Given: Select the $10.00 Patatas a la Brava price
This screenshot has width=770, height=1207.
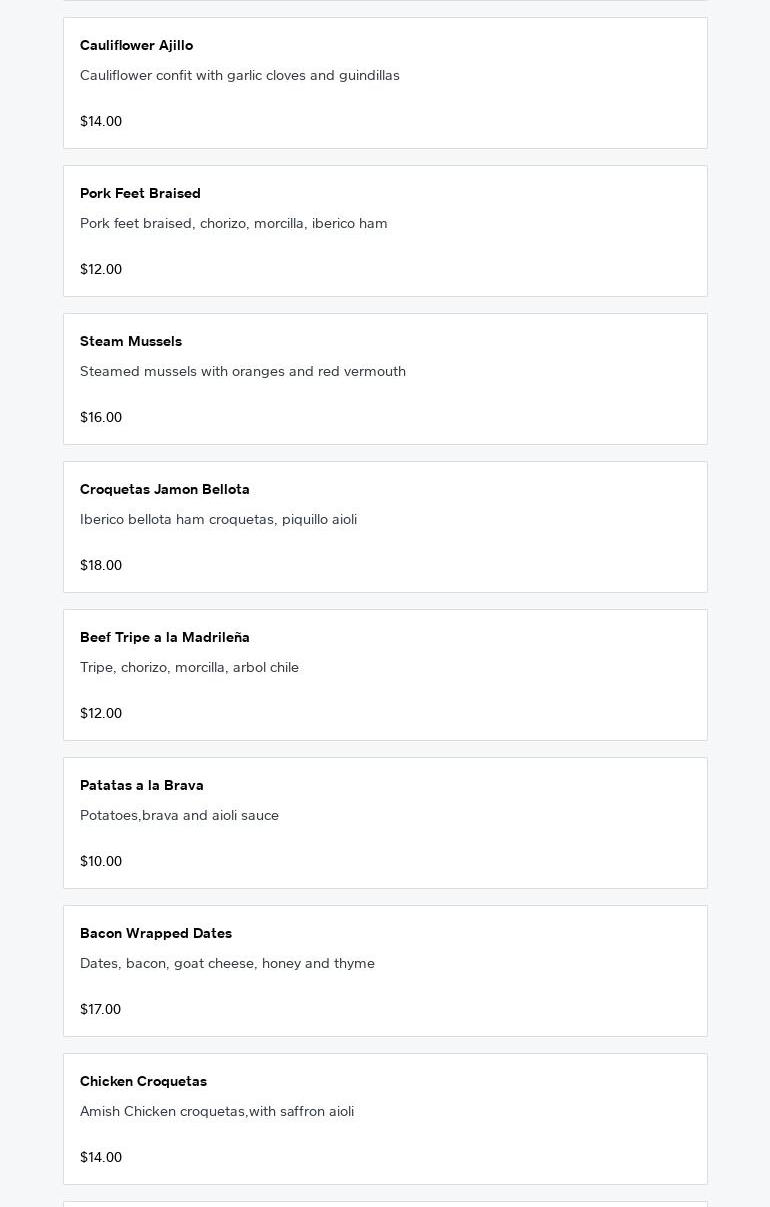Looking at the screenshot, I should coord(101,861).
